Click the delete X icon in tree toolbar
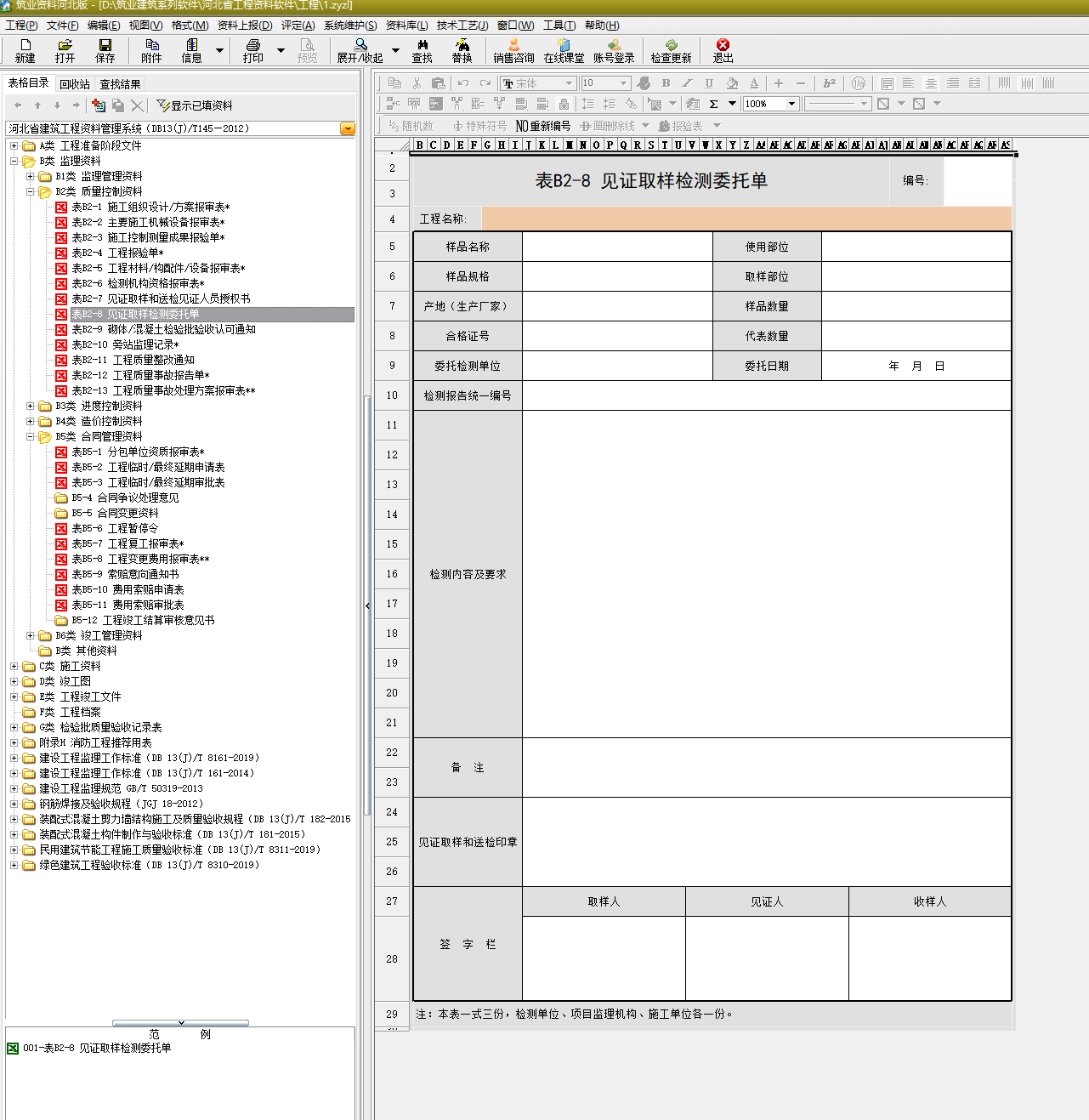 pos(137,105)
